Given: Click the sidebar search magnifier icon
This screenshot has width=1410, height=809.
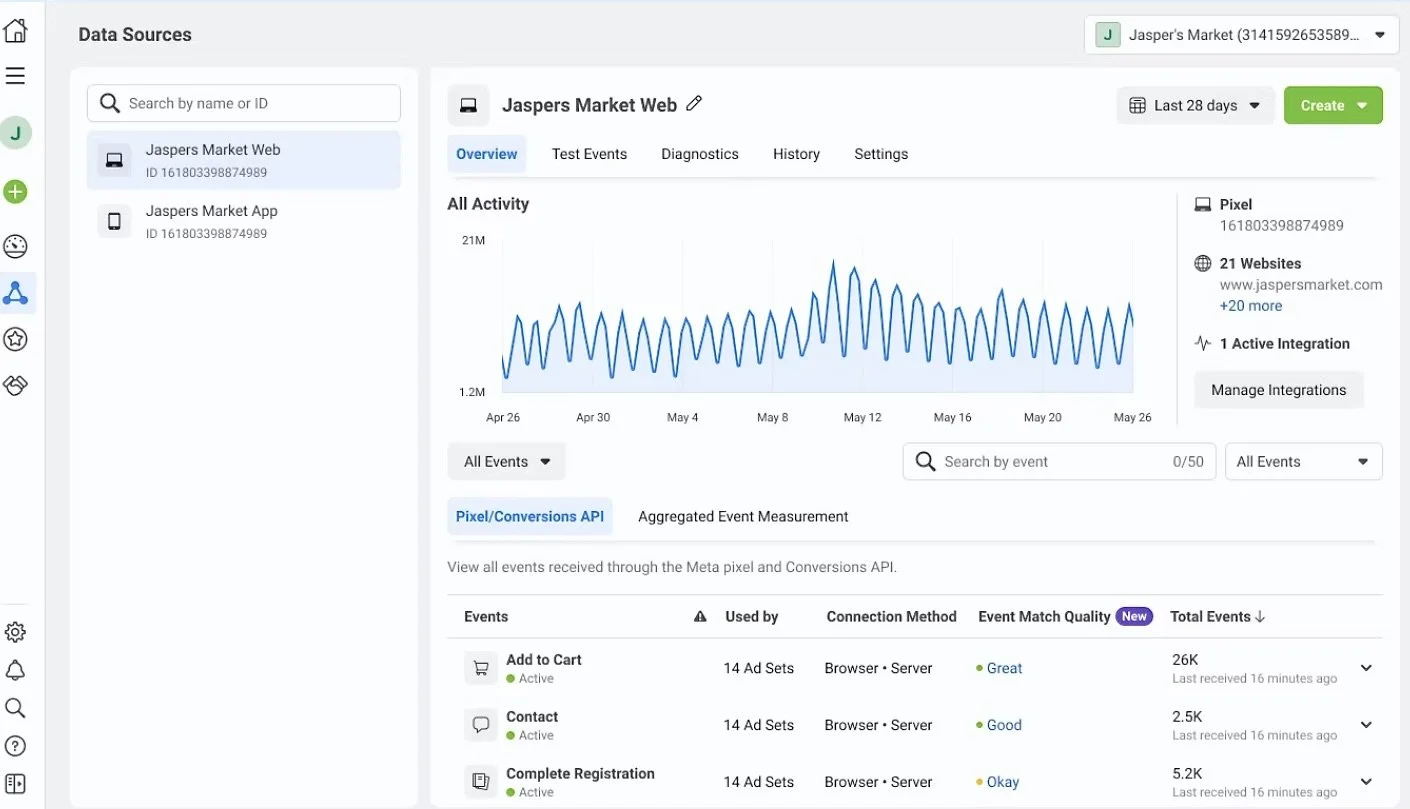Looking at the screenshot, I should pyautogui.click(x=15, y=708).
